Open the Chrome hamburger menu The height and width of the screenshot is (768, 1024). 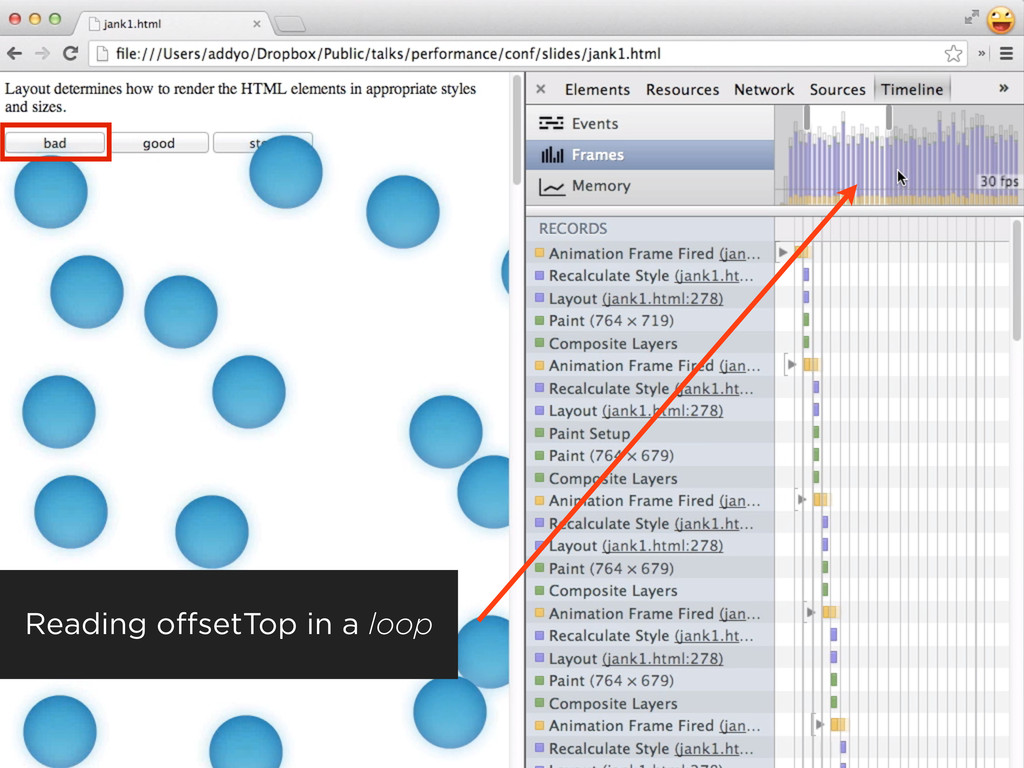pos(1005,54)
